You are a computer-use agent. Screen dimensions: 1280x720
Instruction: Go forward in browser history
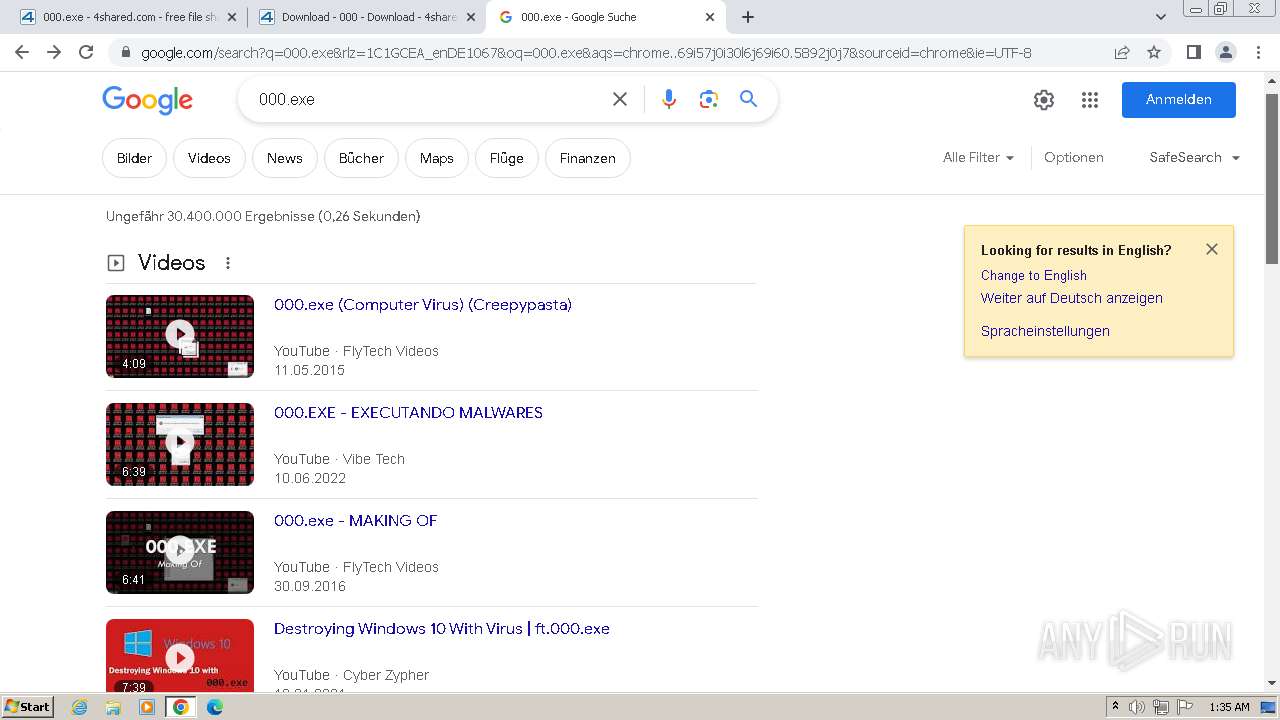[54, 52]
